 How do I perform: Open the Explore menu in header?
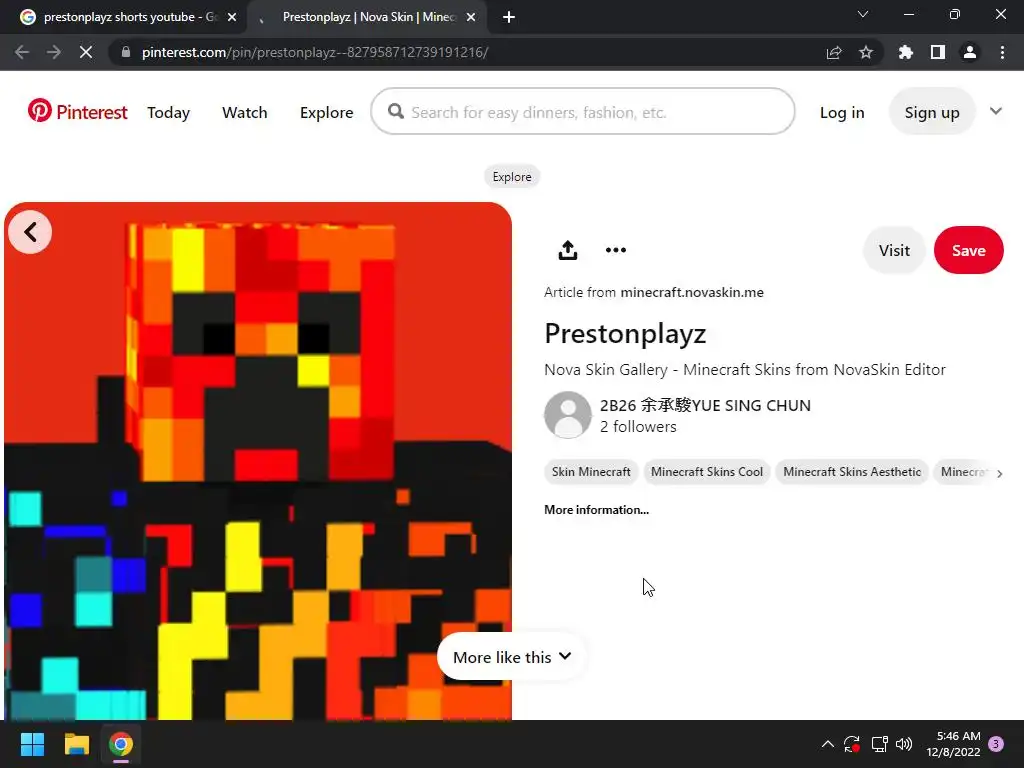[x=327, y=112]
